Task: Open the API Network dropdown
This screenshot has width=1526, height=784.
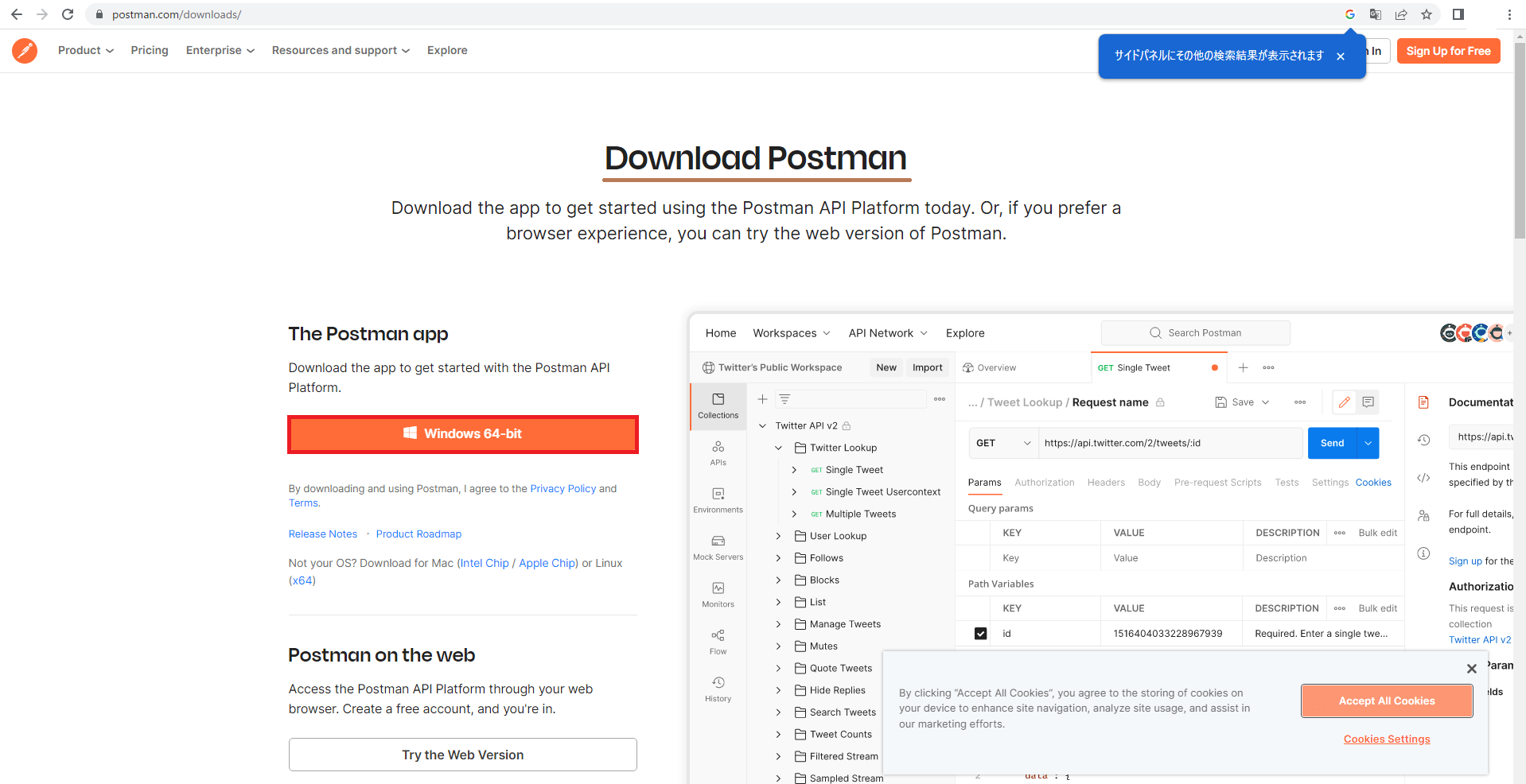Action: [x=888, y=333]
